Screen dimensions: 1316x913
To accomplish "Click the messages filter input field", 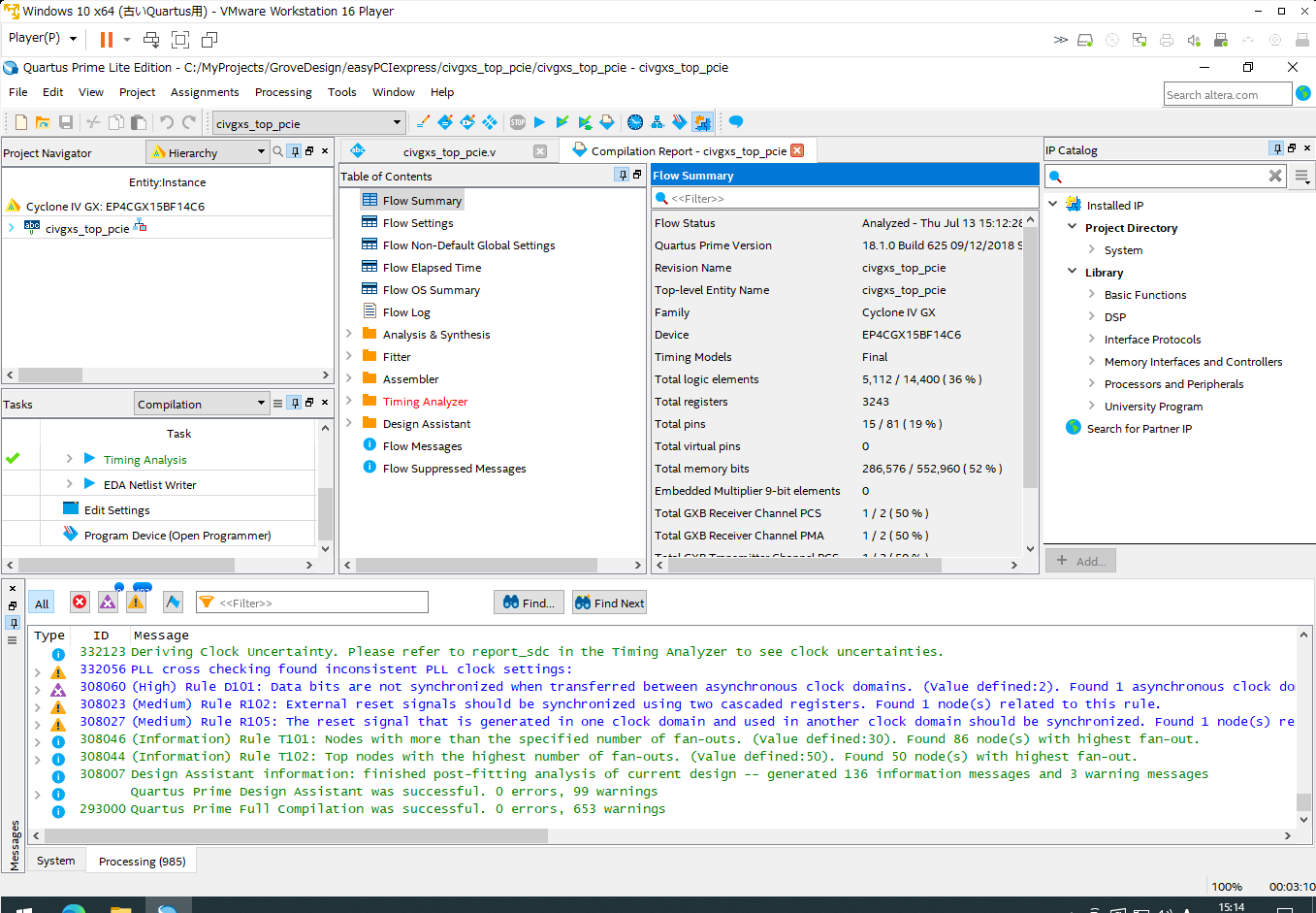I will tap(312, 603).
